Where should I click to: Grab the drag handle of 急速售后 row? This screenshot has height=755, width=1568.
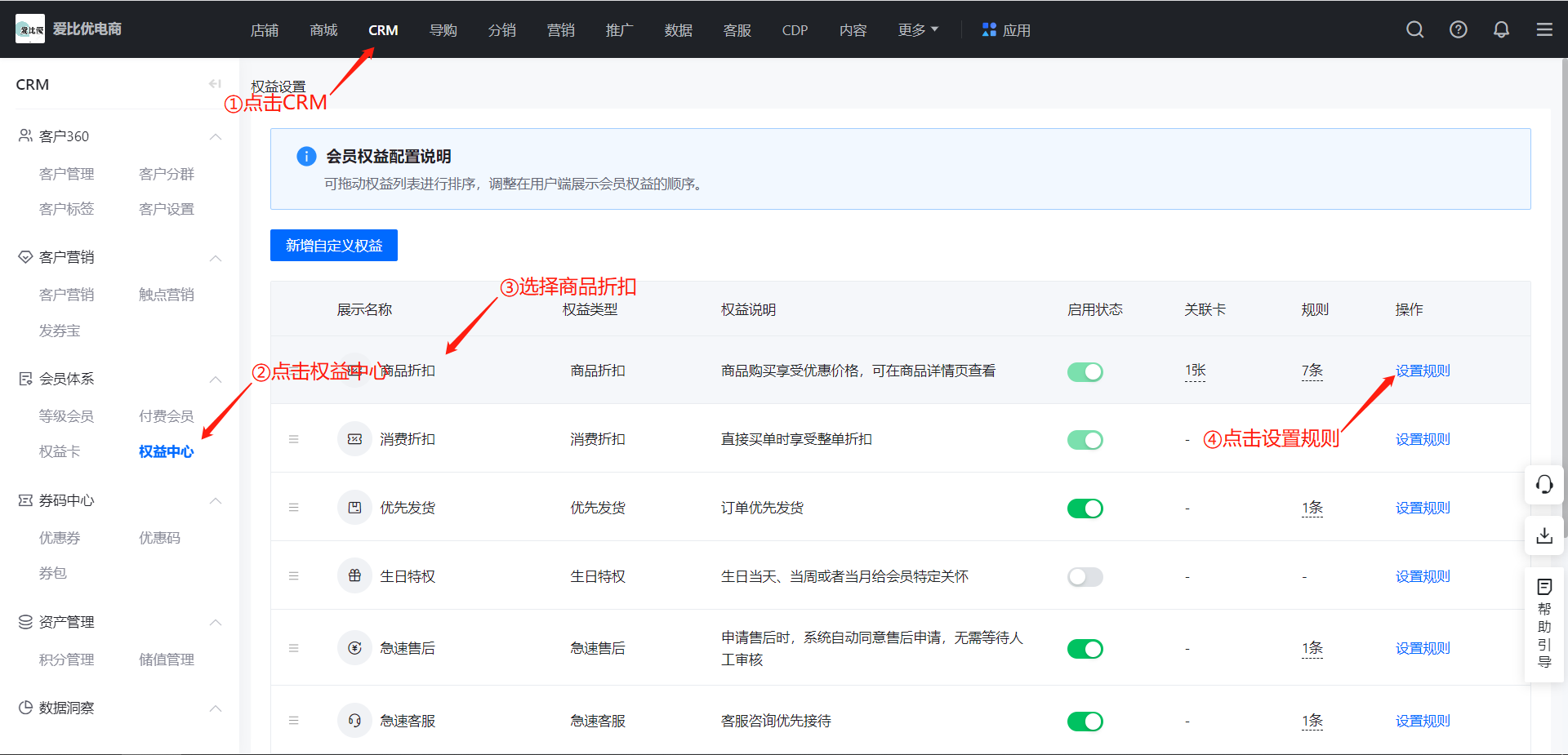pyautogui.click(x=293, y=648)
